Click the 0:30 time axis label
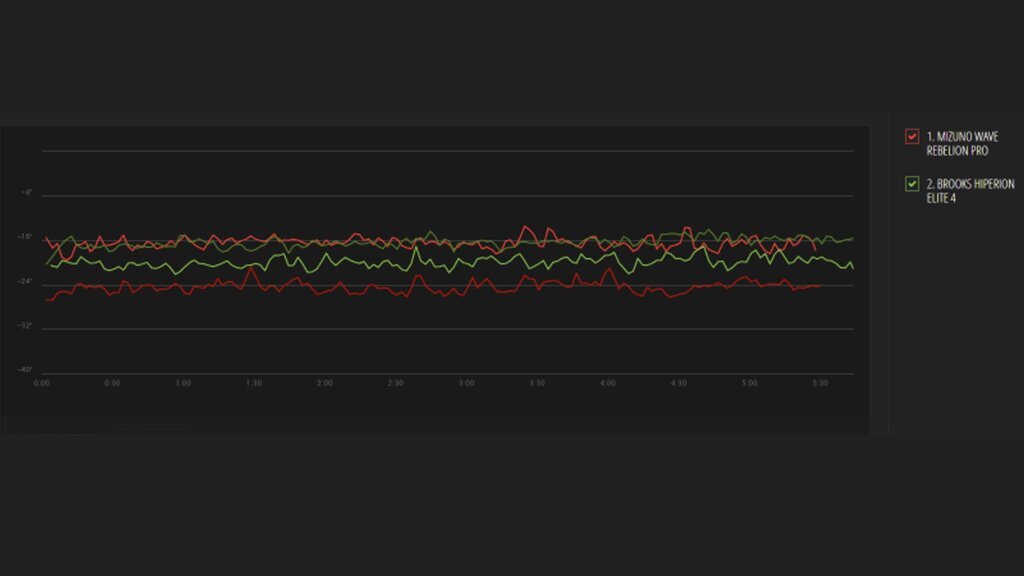The height and width of the screenshot is (576, 1024). (x=113, y=382)
